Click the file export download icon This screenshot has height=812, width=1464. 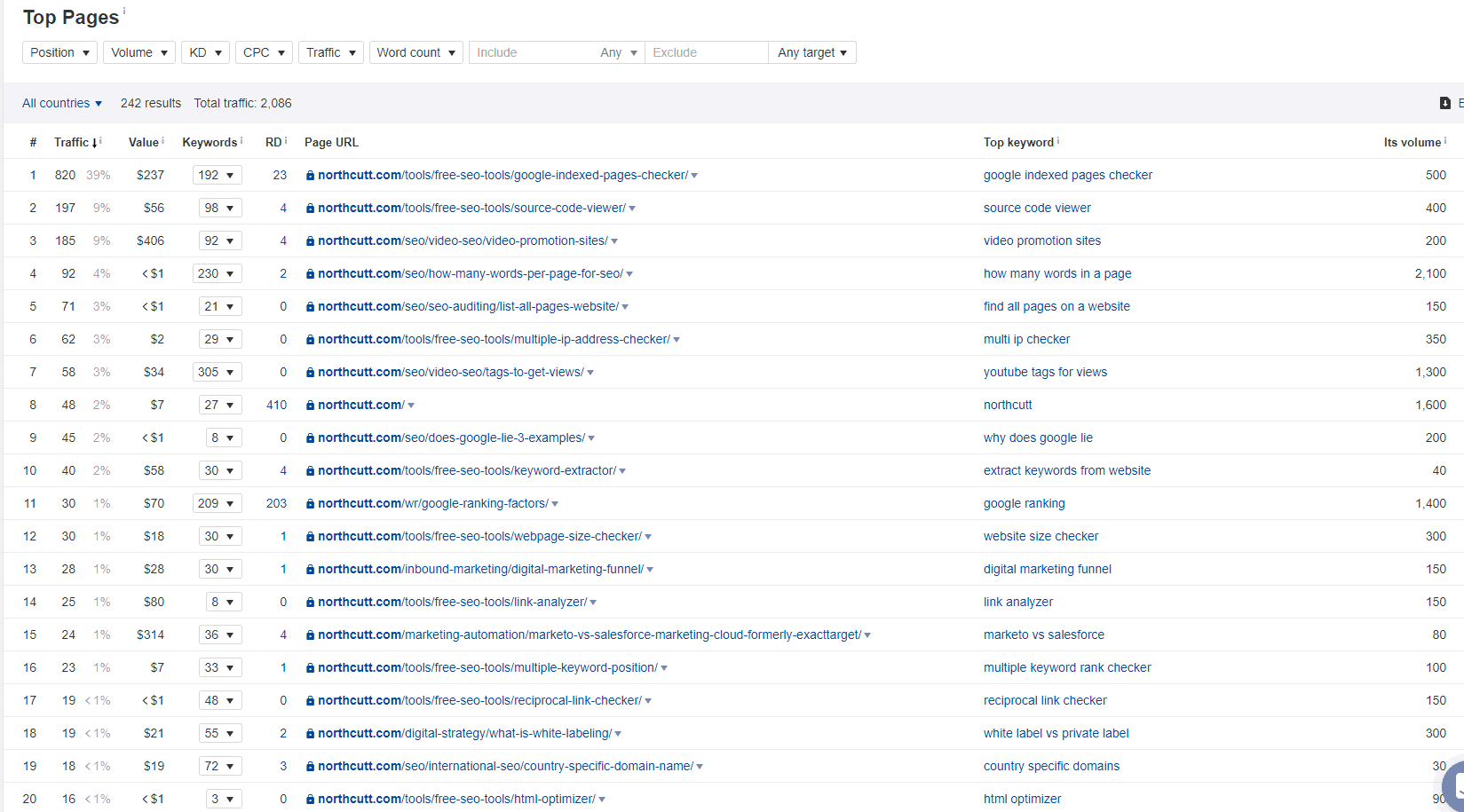(1444, 103)
